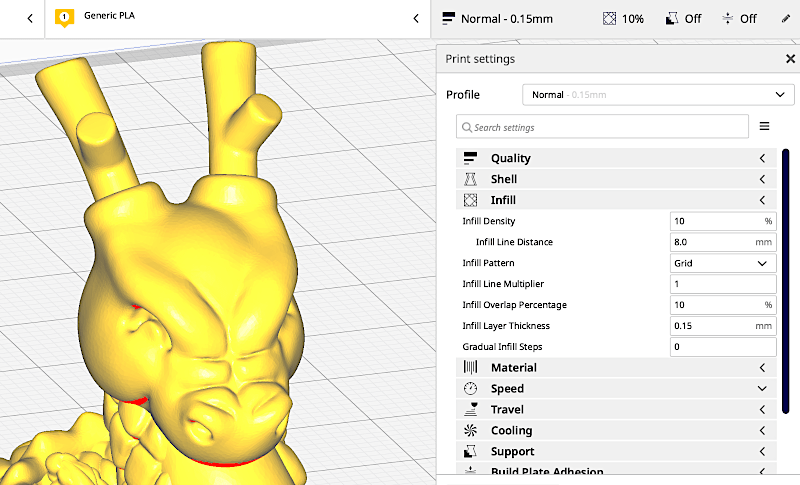Click the Normal - 0.15mm profile summary

[507, 19]
